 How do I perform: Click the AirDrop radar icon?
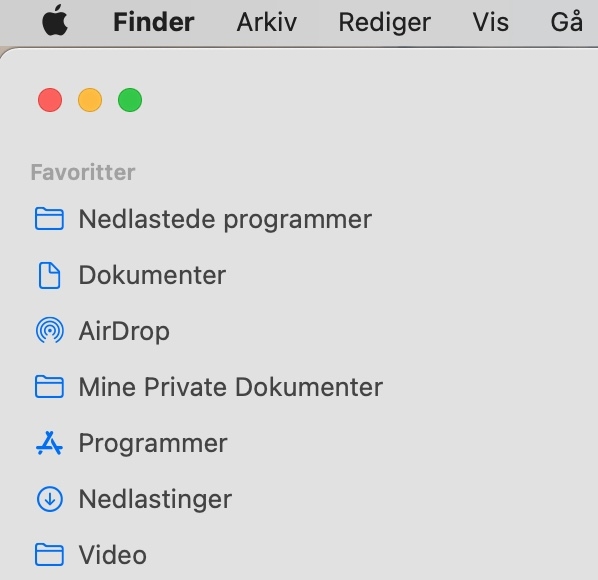coord(50,331)
